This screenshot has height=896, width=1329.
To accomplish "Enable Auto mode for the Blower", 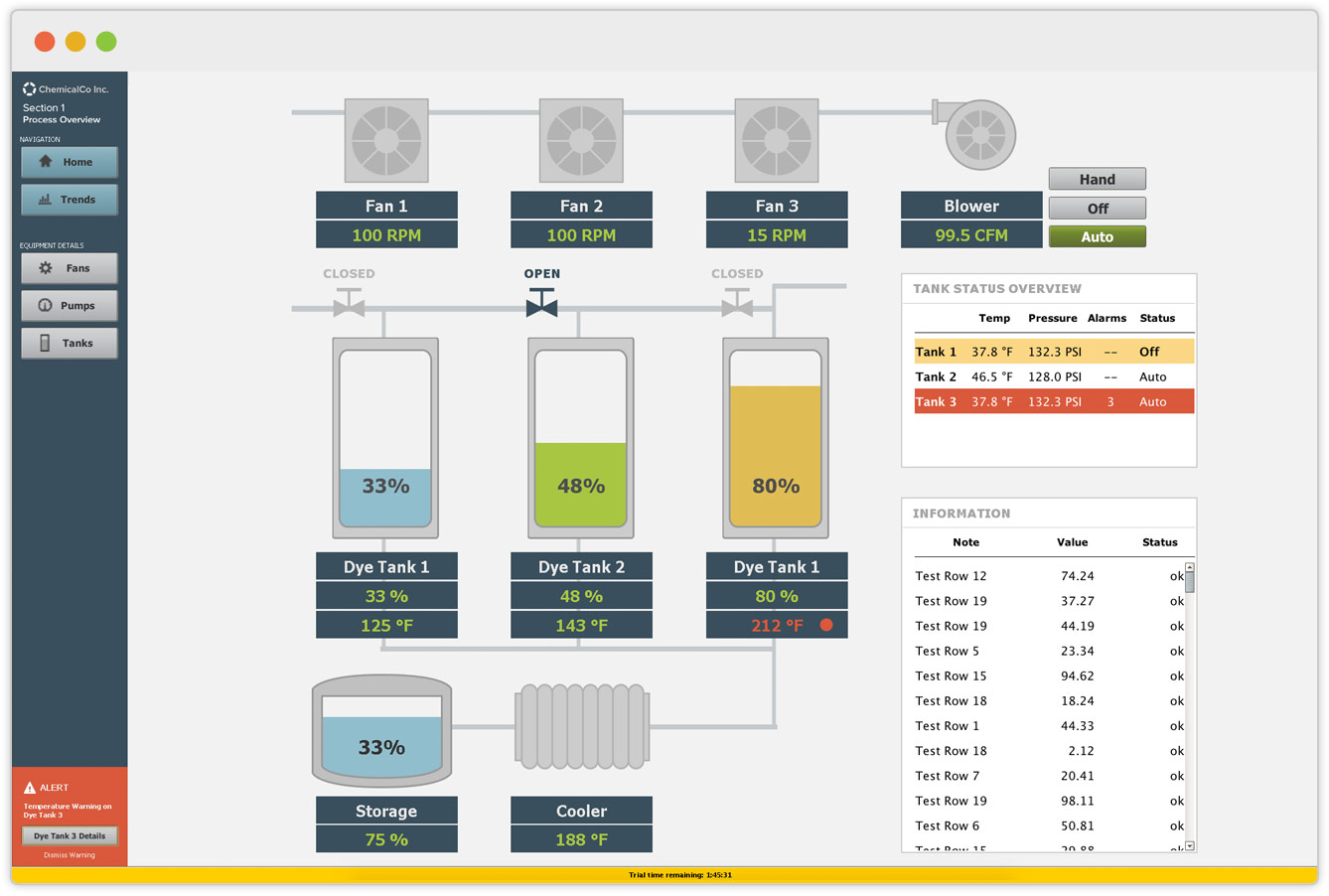I will pyautogui.click(x=1097, y=236).
